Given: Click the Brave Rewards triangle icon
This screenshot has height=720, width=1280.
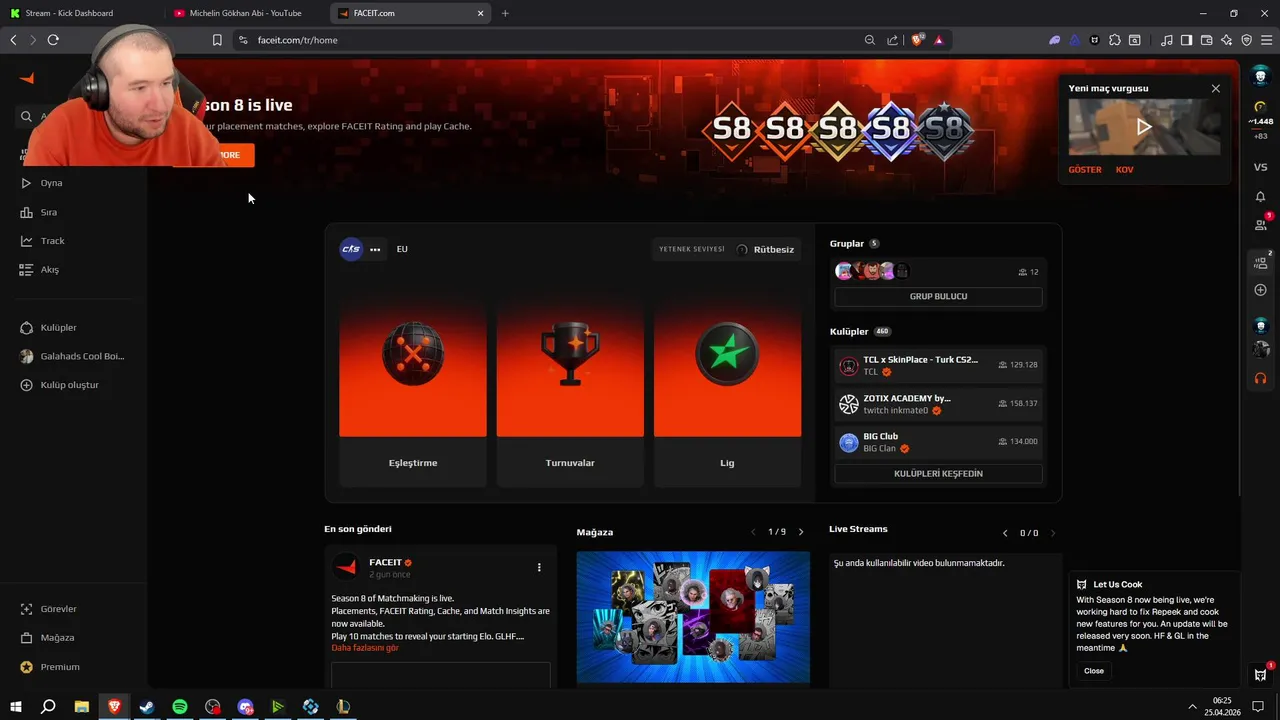Looking at the screenshot, I should click(939, 40).
